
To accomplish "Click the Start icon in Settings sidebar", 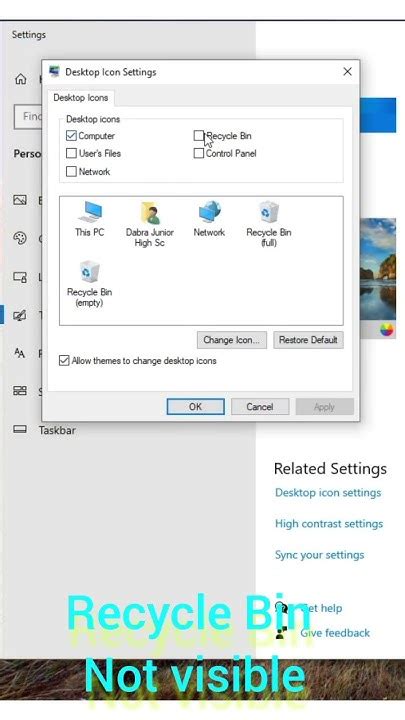I will tap(20, 391).
